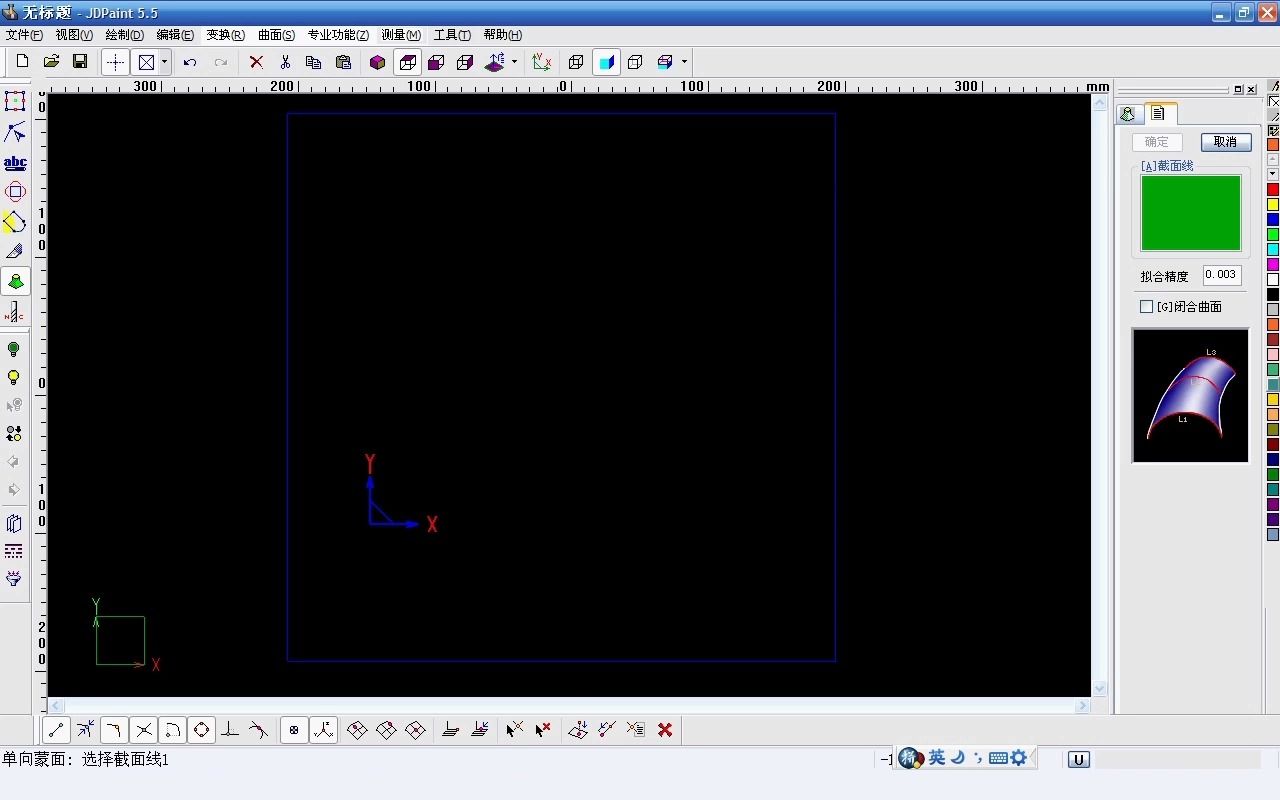
Task: Open the 曲面 menu
Action: point(275,34)
